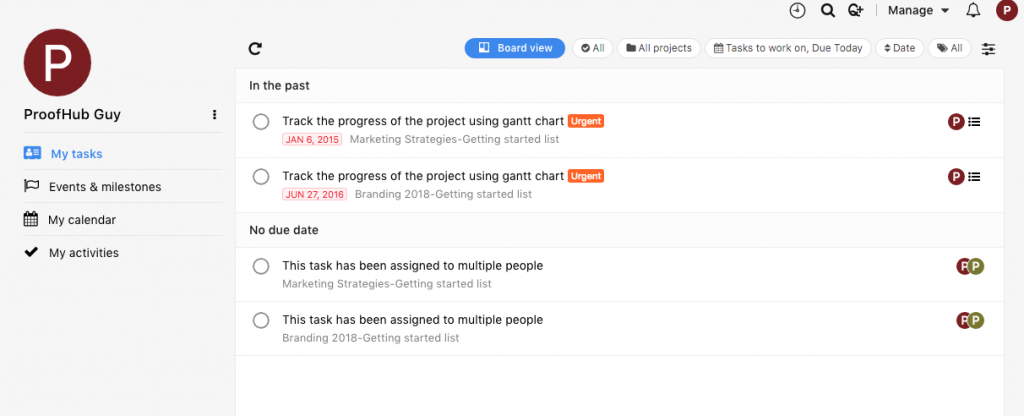Open the filter settings sliders icon
This screenshot has height=416, width=1024.
989,48
